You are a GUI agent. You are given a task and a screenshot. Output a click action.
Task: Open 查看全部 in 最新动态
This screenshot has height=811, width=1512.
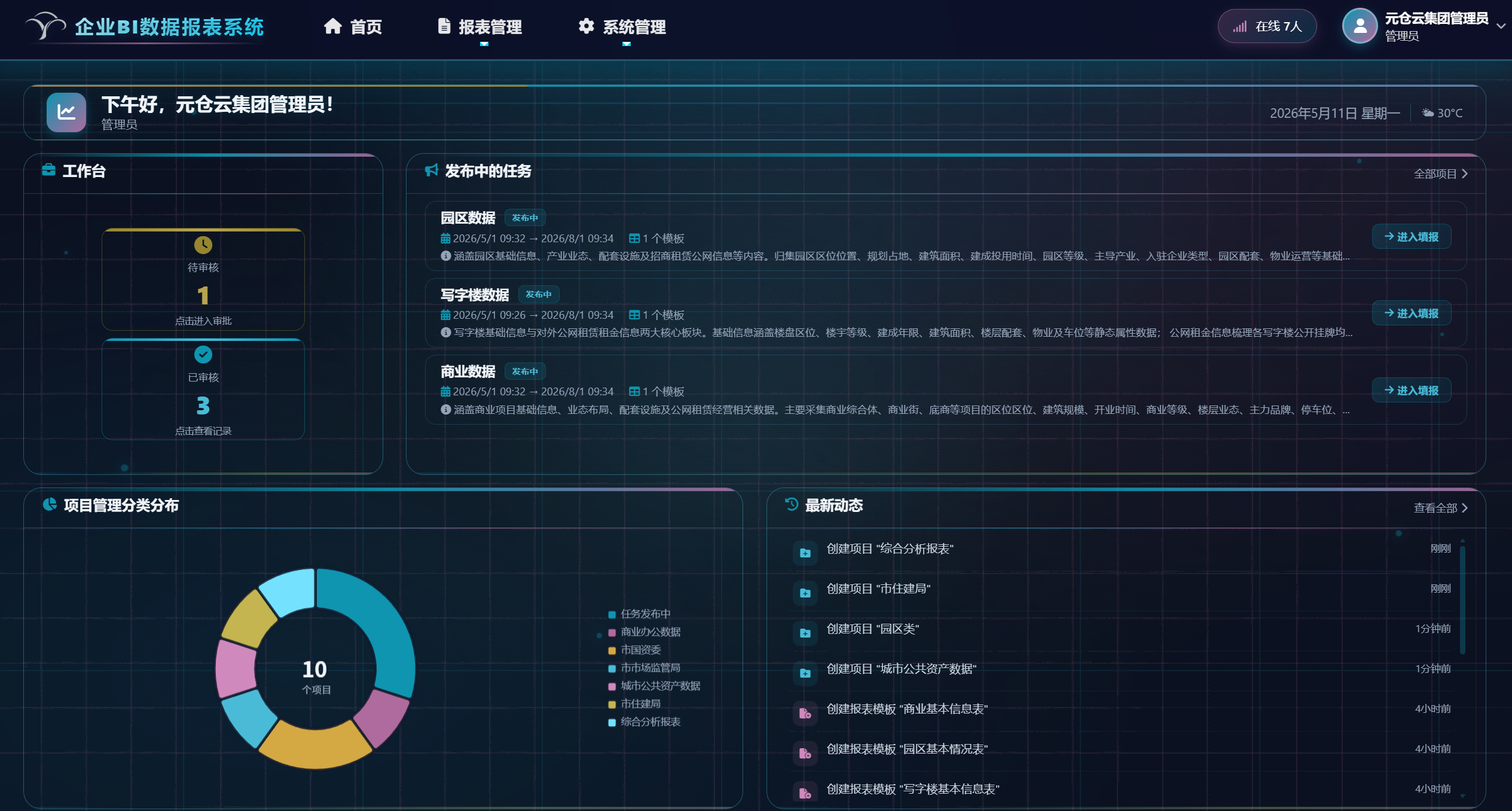tap(1441, 508)
